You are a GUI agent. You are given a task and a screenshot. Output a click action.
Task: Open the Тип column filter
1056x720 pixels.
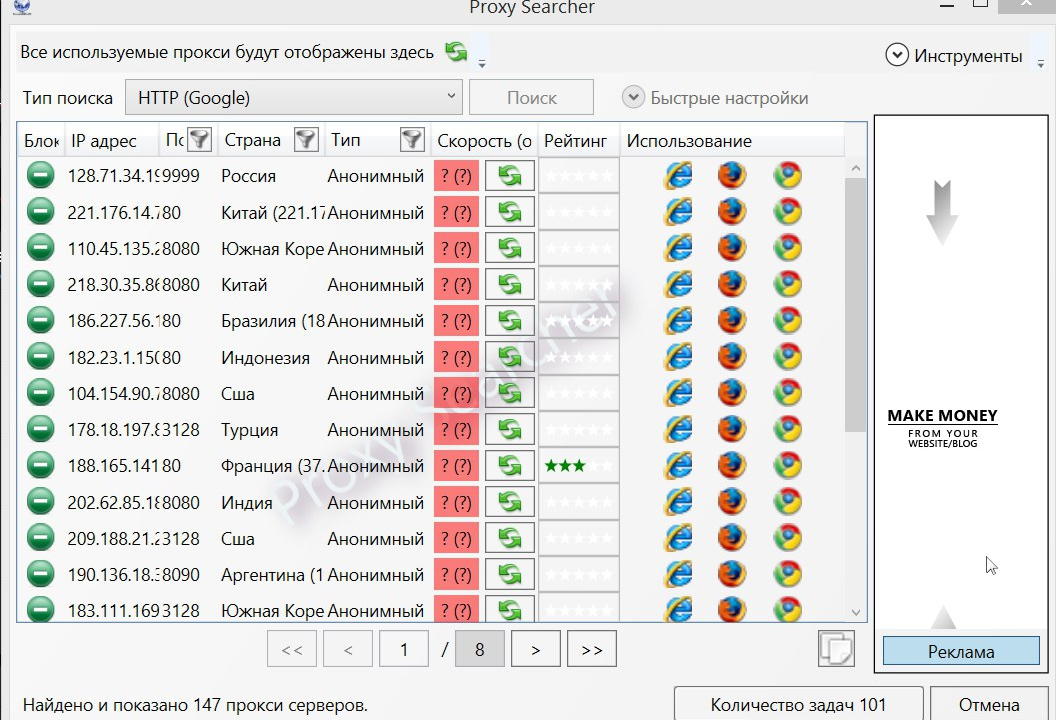point(411,140)
